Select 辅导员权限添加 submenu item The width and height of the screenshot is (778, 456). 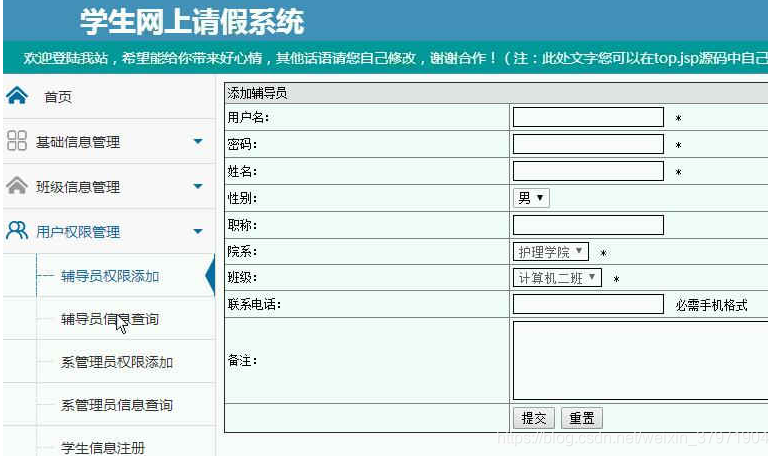(x=110, y=276)
